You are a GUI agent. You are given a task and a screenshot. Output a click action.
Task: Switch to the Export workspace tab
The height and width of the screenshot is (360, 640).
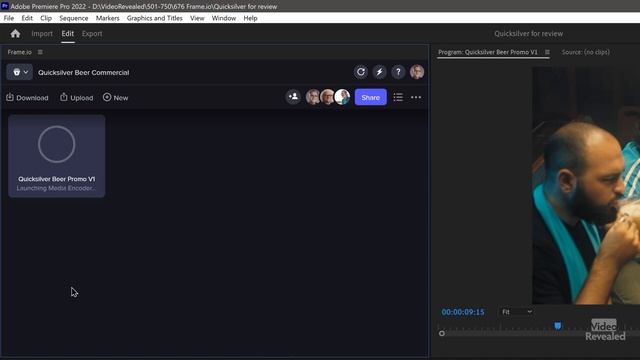point(92,33)
